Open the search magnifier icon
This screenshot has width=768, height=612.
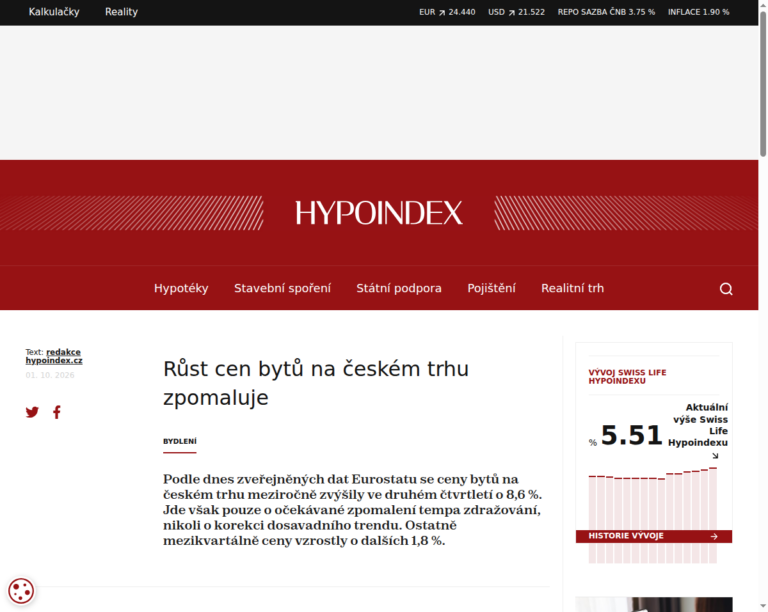point(726,289)
